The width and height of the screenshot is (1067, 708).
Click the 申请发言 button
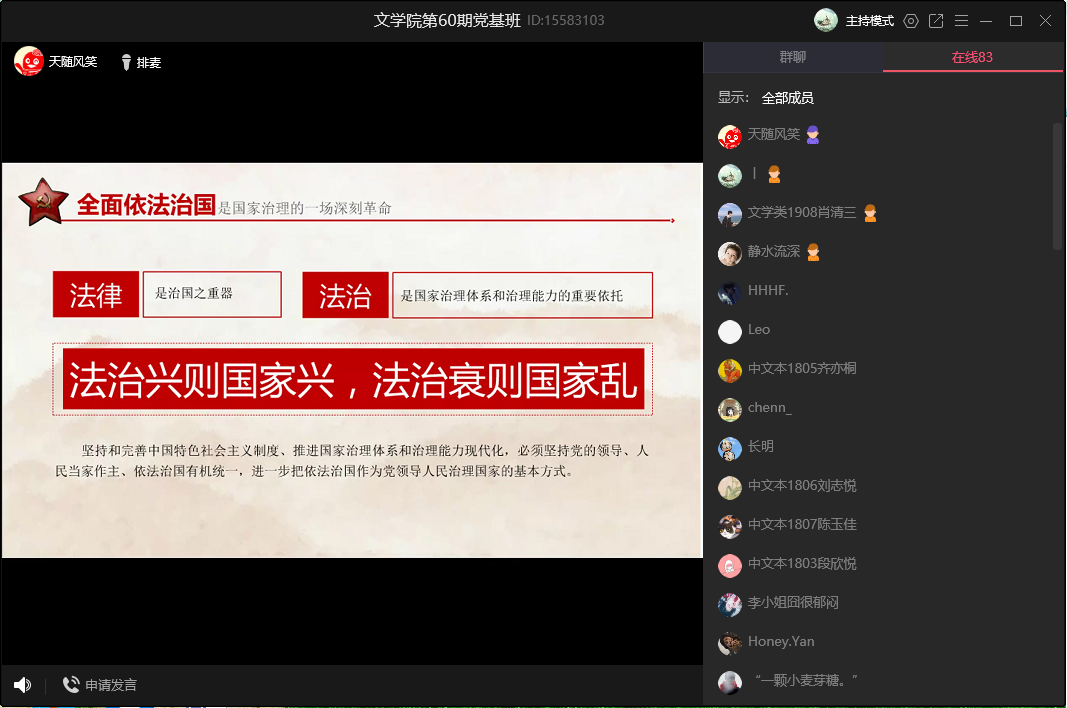click(111, 685)
